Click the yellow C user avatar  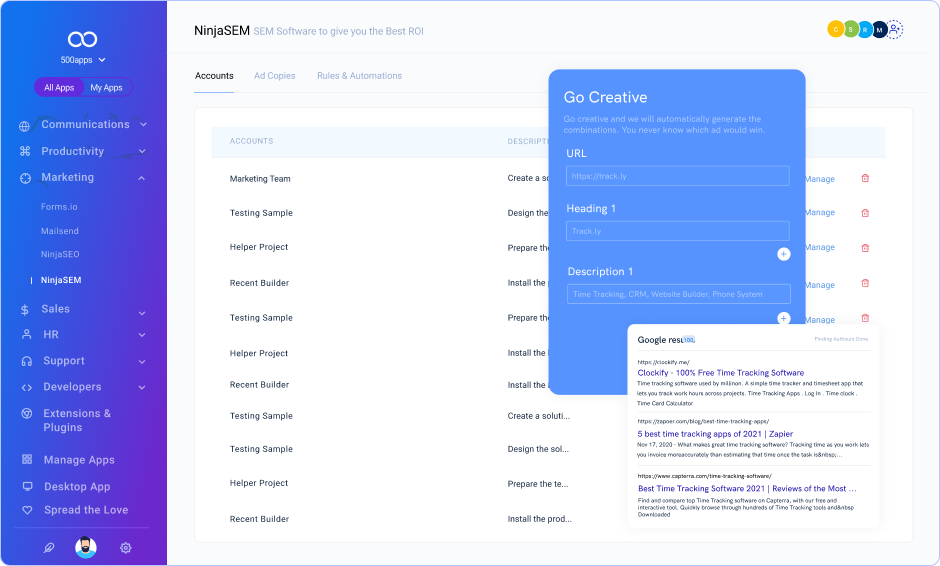(835, 30)
